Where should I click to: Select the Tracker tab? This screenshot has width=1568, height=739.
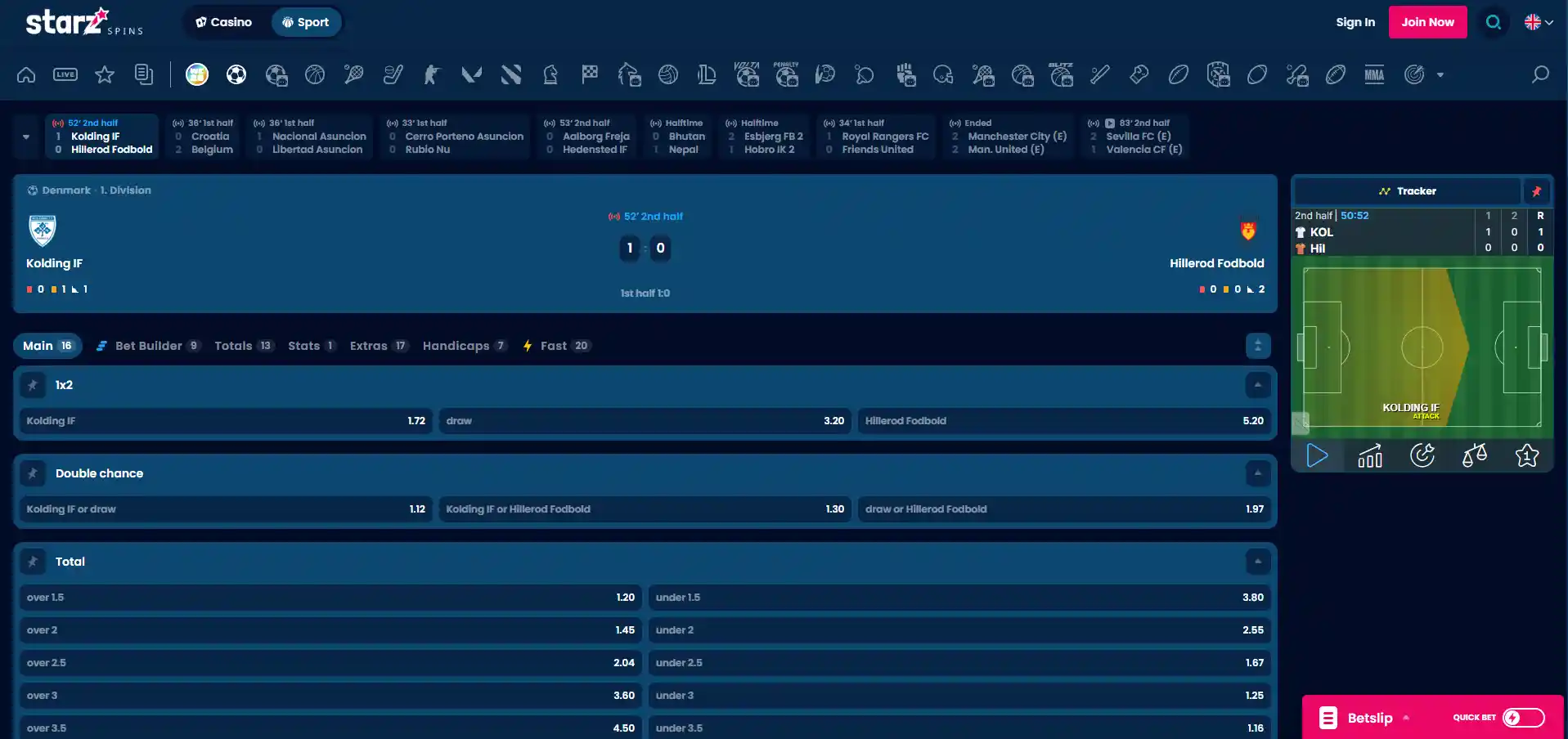click(x=1407, y=191)
